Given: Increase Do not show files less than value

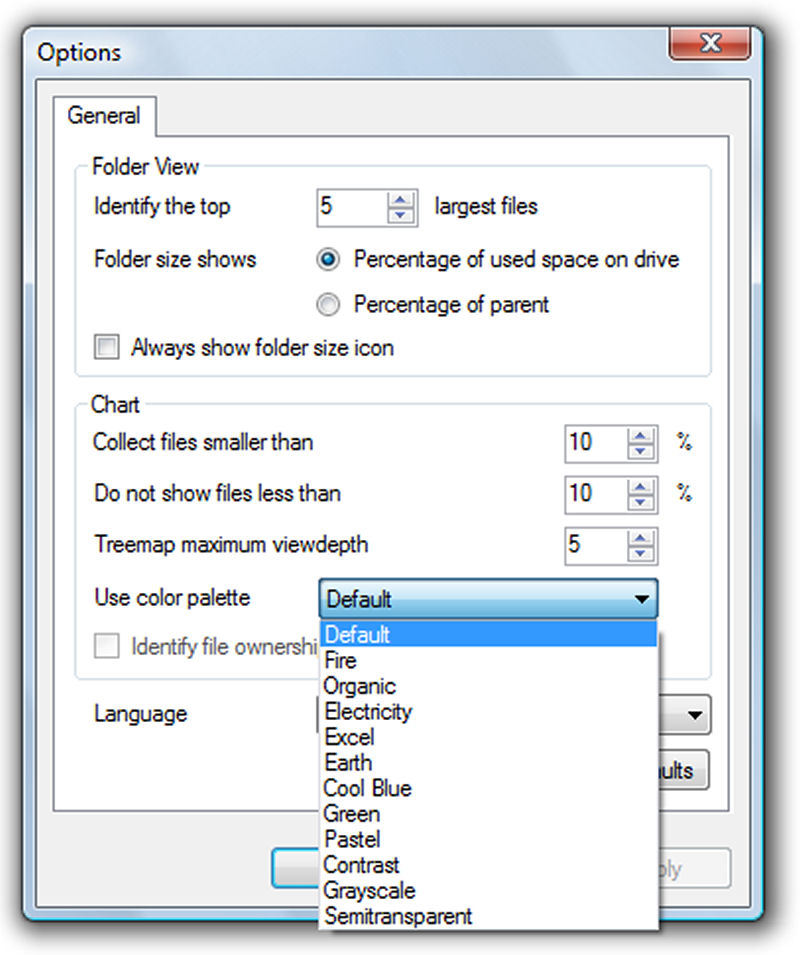Looking at the screenshot, I should [640, 487].
